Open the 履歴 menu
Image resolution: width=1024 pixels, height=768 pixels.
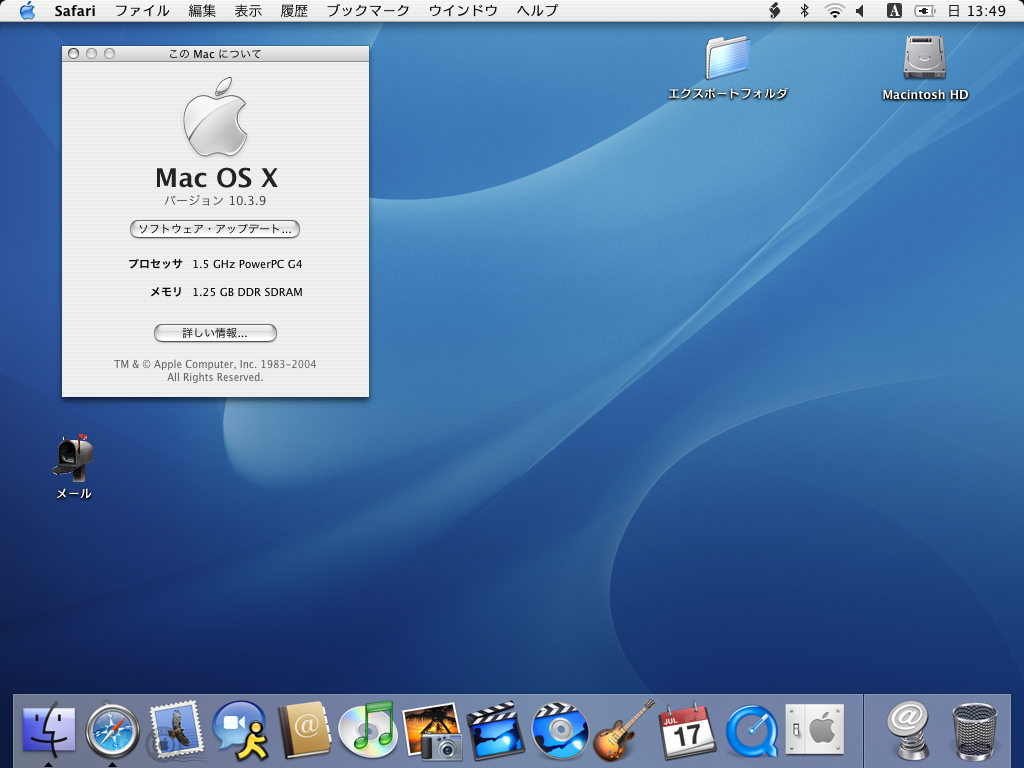[x=294, y=10]
